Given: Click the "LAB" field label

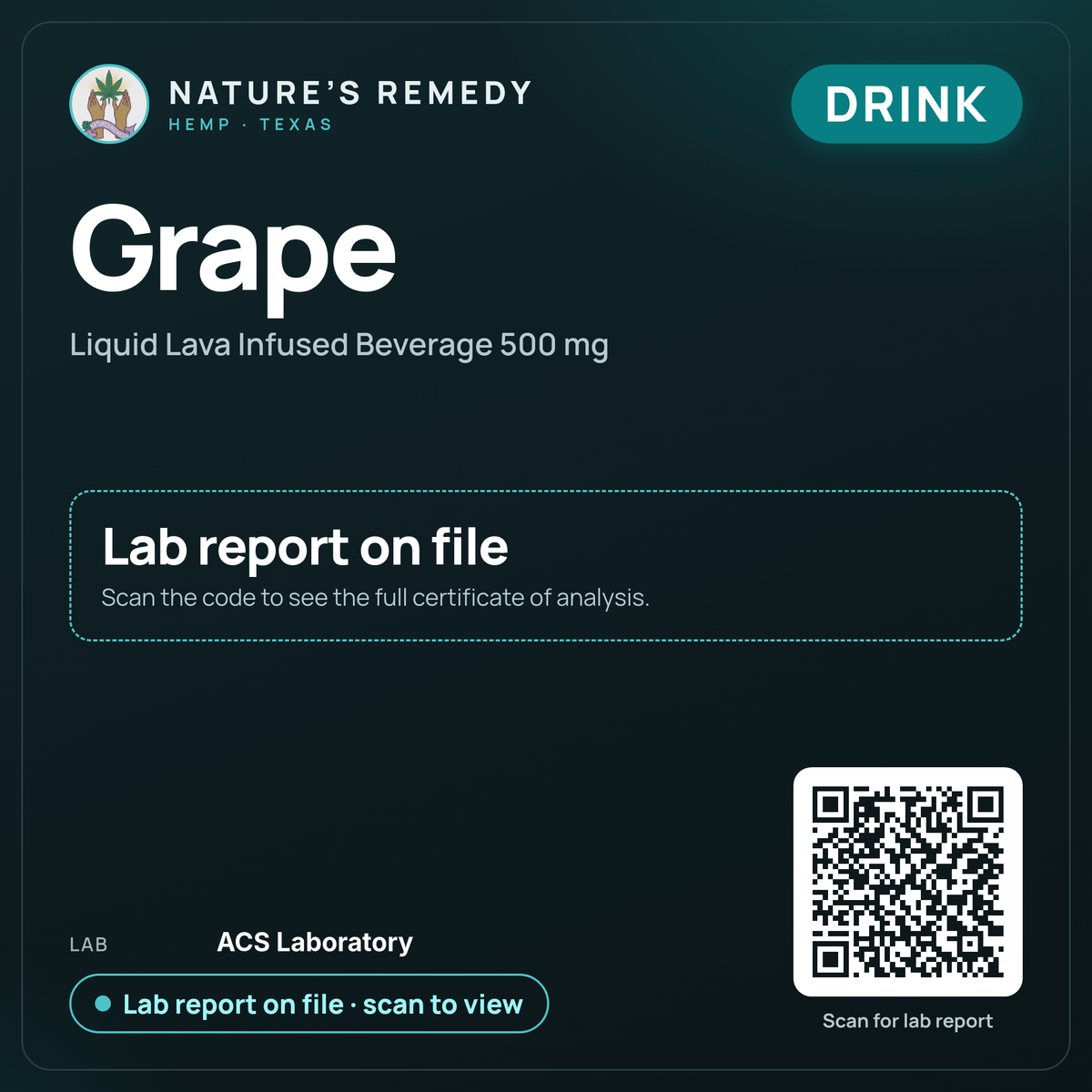Looking at the screenshot, I should pos(88,945).
